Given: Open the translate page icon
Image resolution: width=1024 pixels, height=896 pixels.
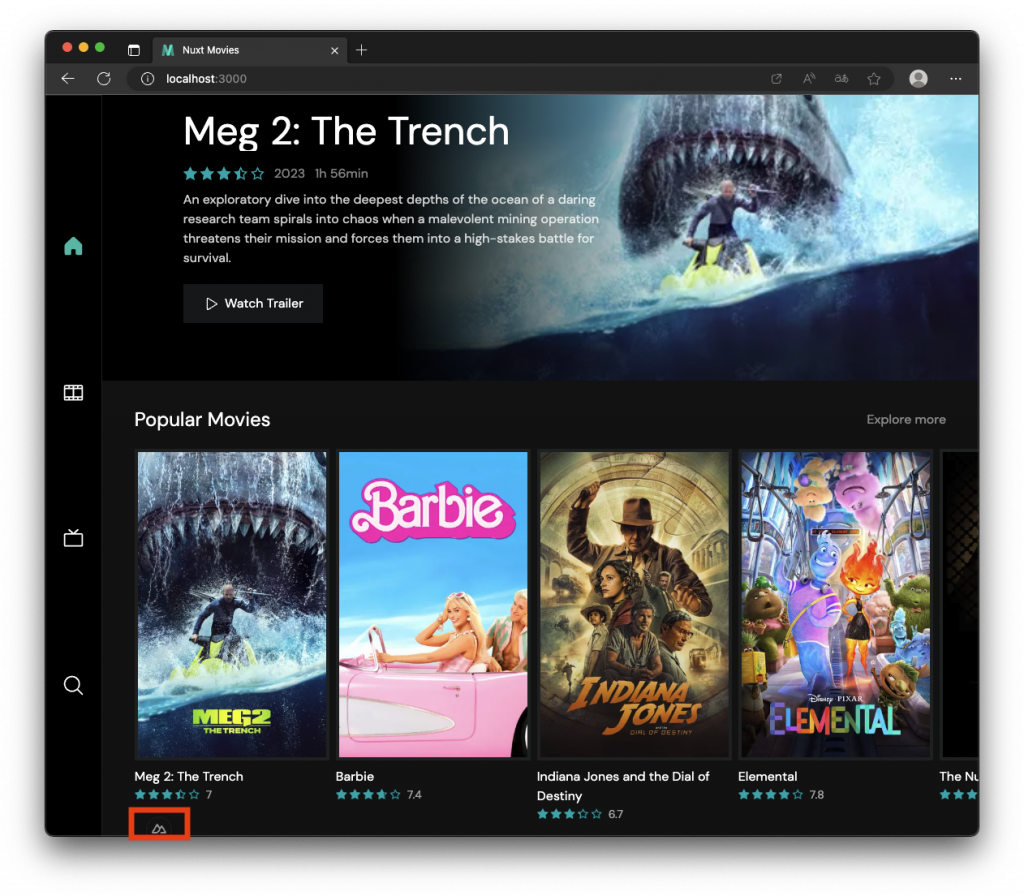Looking at the screenshot, I should (841, 78).
